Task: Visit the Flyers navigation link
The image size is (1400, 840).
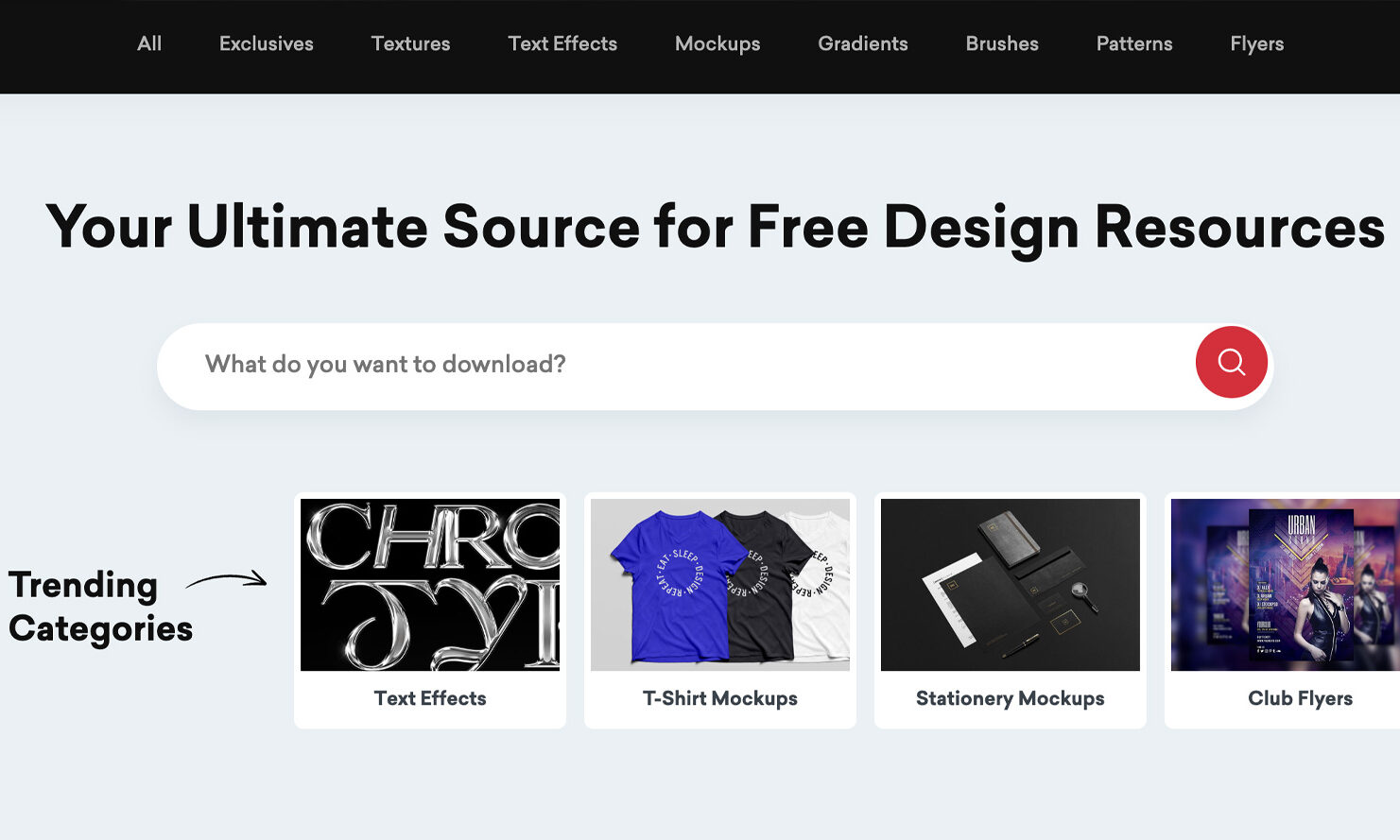Action: click(x=1256, y=43)
